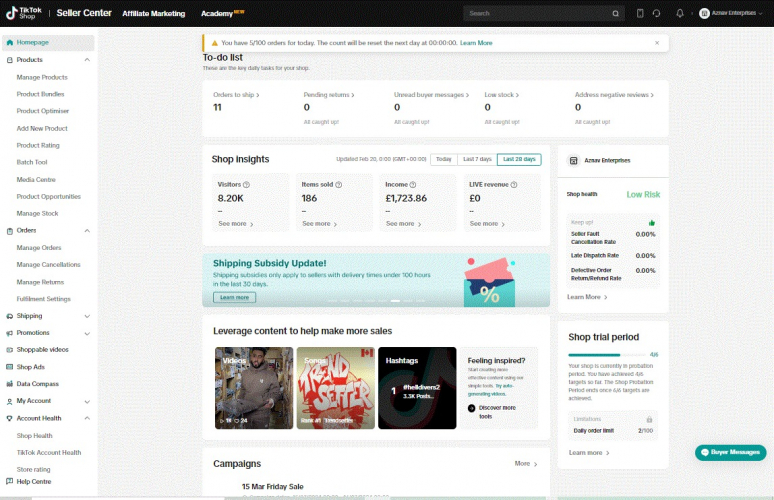Click the Help Centre icon
This screenshot has width=774, height=500.
coord(9,481)
